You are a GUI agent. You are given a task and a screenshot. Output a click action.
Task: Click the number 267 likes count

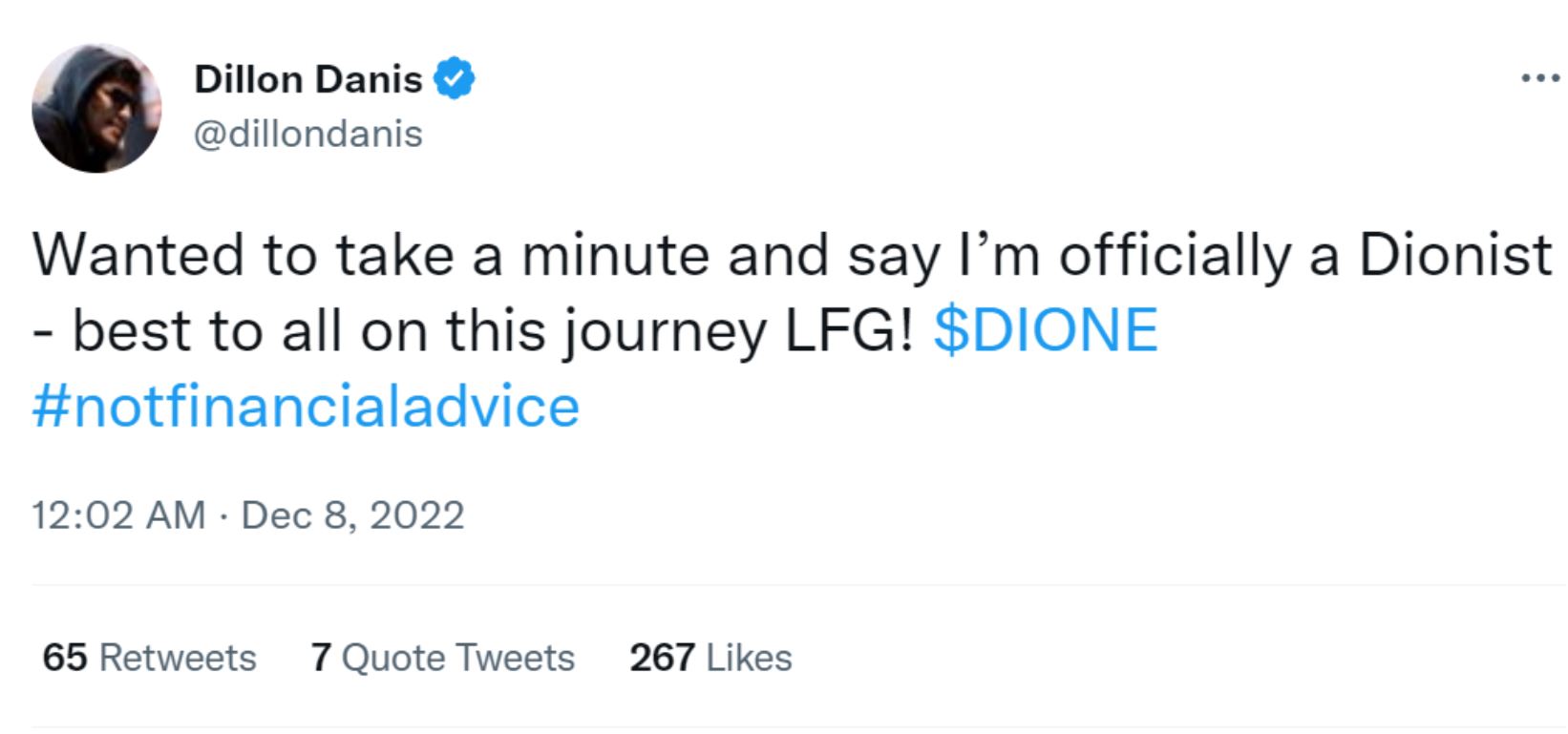662,658
